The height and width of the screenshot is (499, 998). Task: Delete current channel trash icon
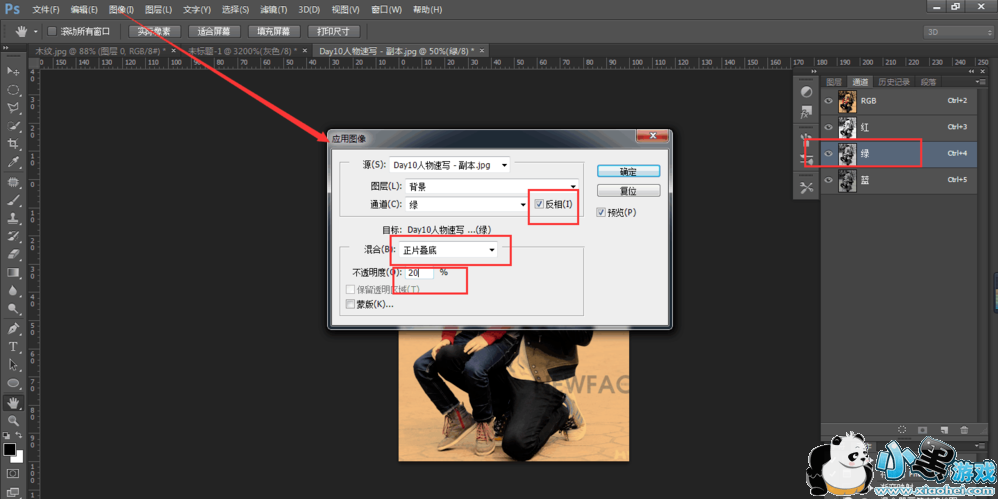[x=964, y=430]
